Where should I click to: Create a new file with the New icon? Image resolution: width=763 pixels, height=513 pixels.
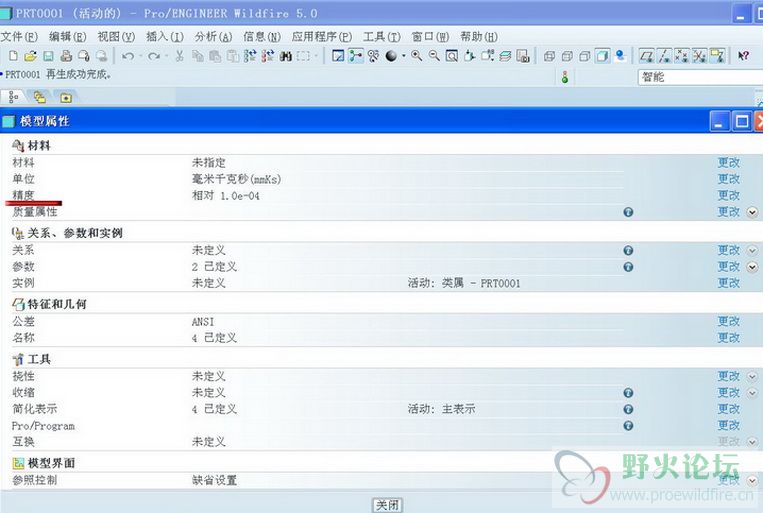coord(13,56)
